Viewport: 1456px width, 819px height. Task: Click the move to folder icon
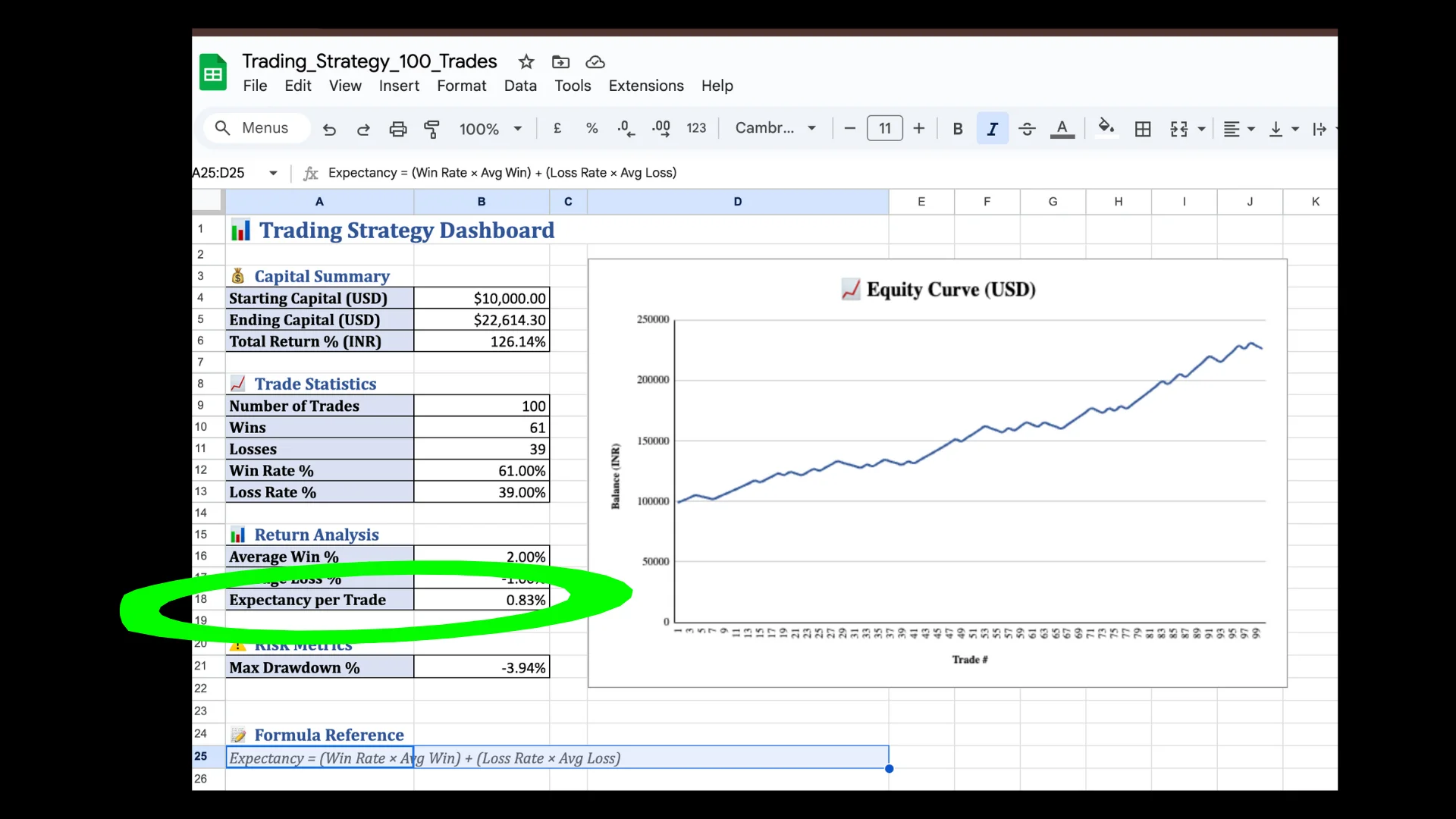coord(560,61)
